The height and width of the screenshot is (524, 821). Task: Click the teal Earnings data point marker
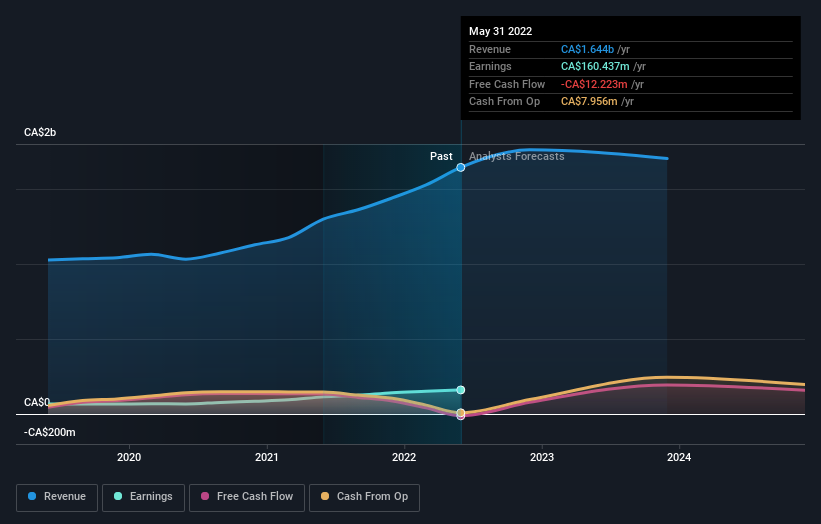461,390
